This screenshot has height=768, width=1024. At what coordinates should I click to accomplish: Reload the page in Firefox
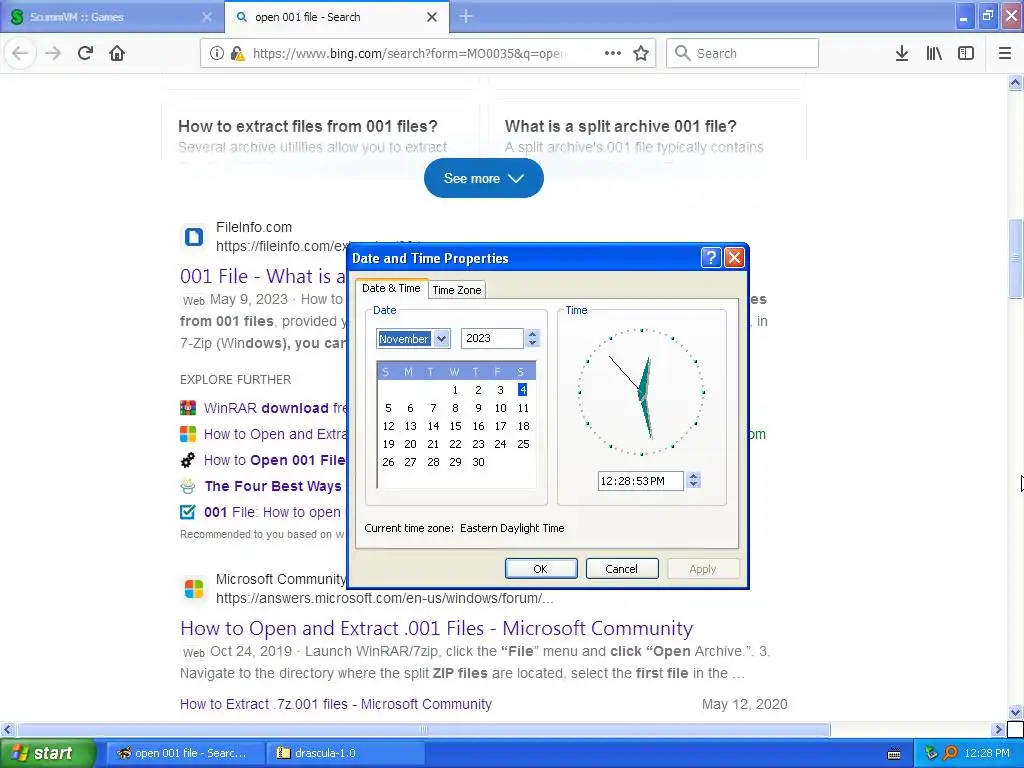coord(85,53)
